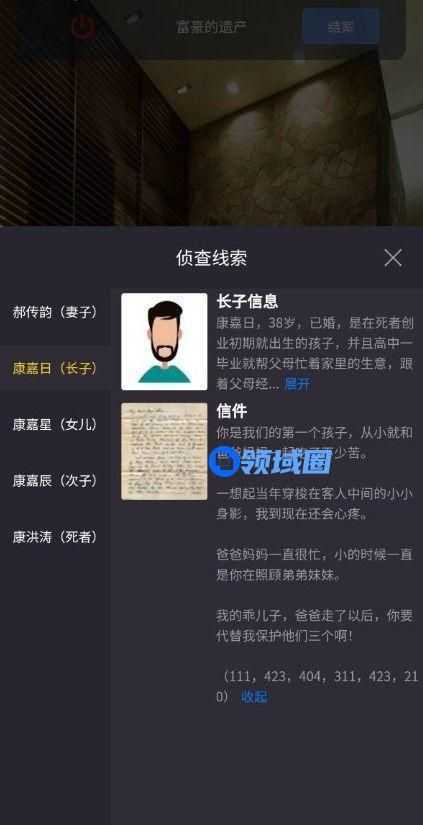423x825 pixels.
Task: Click the 信件 clue title
Action: [x=231, y=411]
